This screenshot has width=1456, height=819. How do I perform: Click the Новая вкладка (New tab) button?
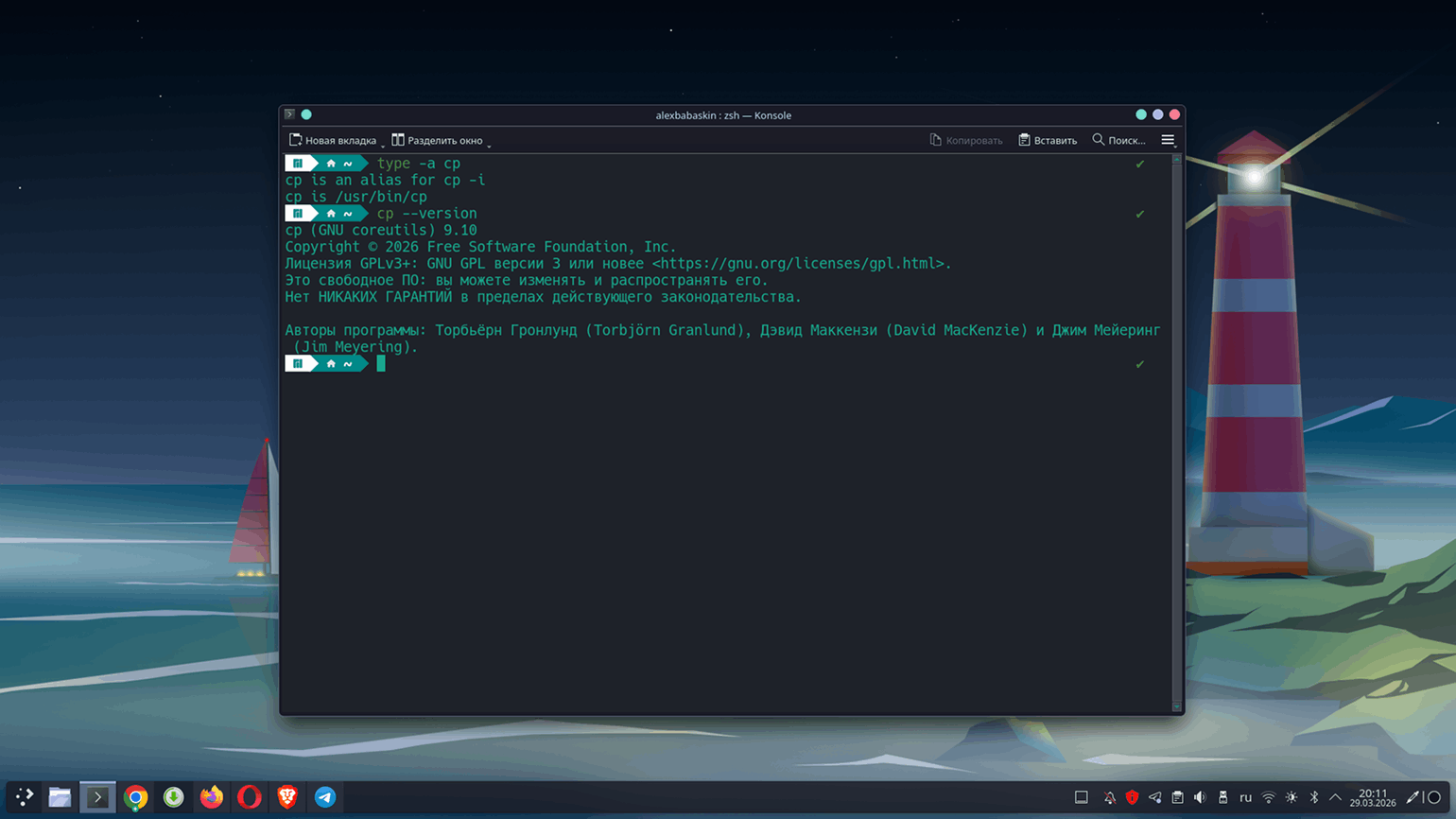click(333, 140)
